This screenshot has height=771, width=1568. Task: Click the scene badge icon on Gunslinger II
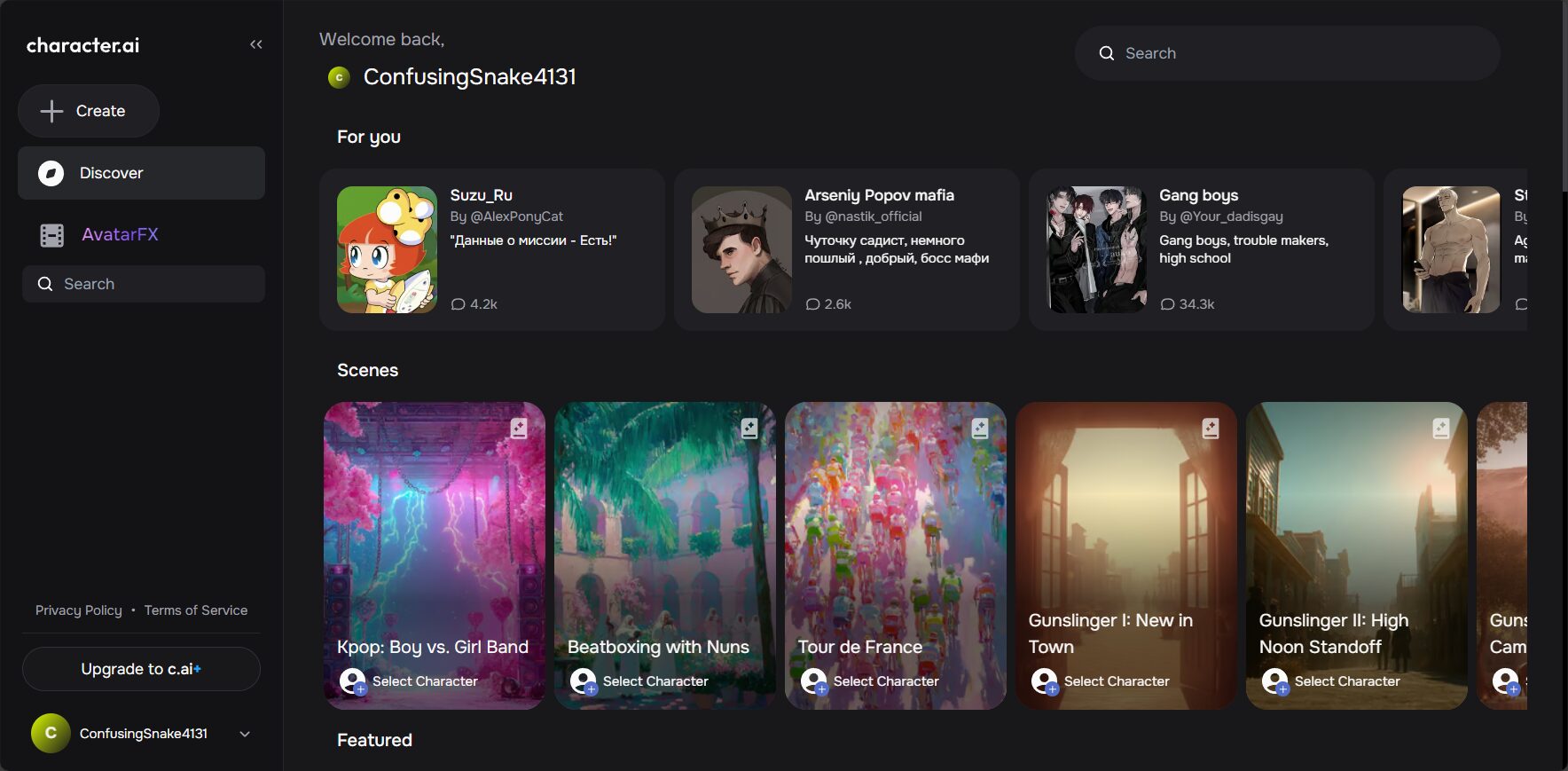pos(1441,429)
